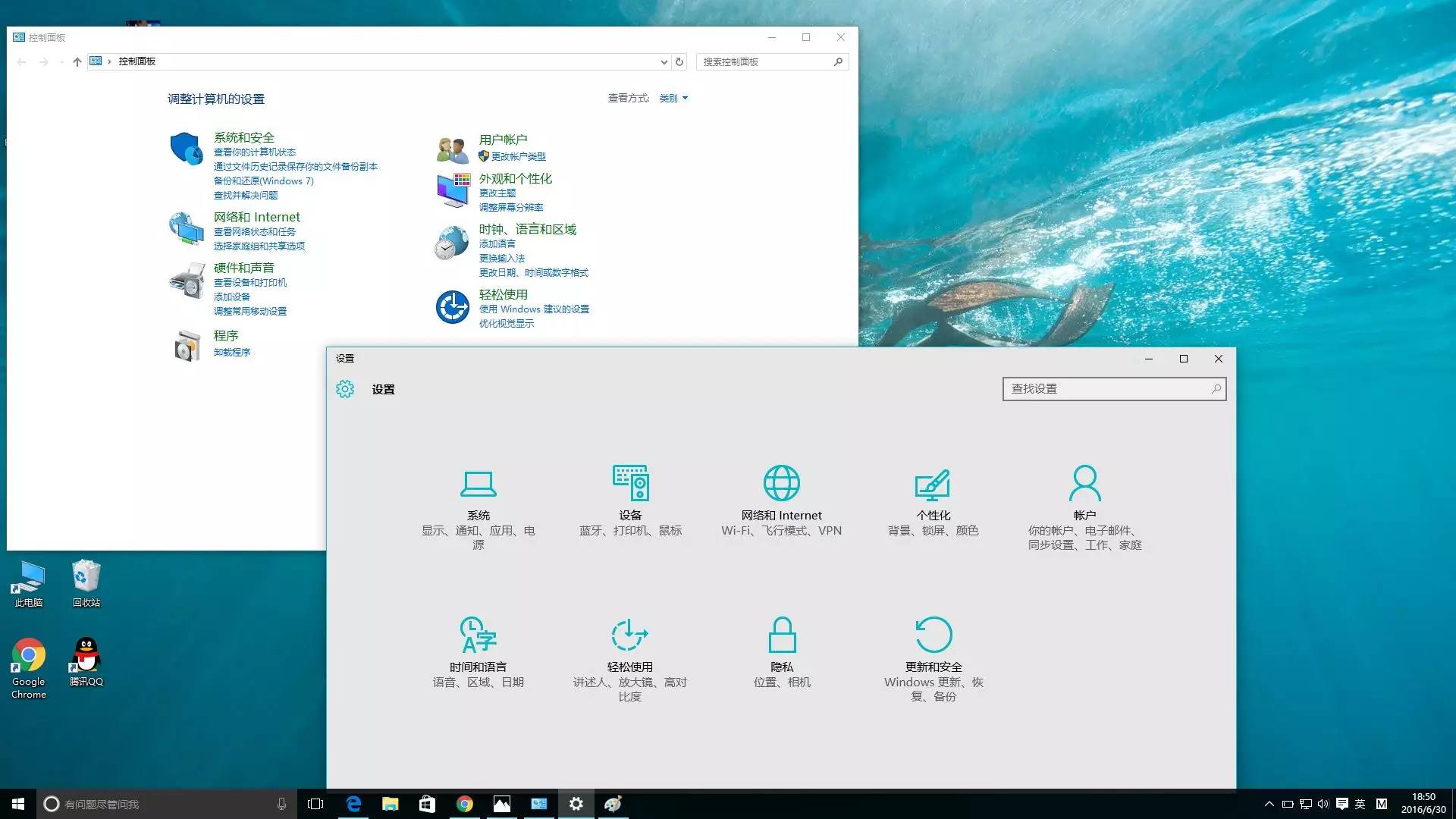Open the Start menu
The image size is (1456, 819).
pos(18,804)
